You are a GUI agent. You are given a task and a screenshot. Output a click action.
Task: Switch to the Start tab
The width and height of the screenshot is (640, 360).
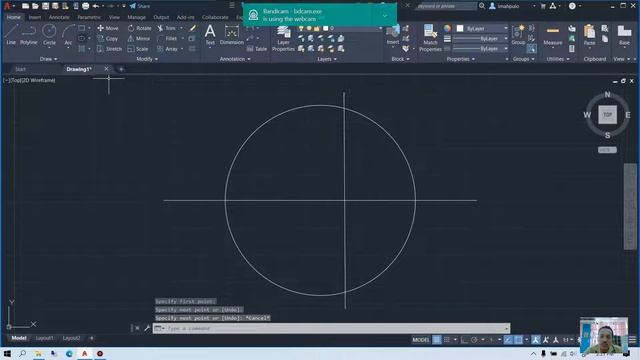point(20,69)
